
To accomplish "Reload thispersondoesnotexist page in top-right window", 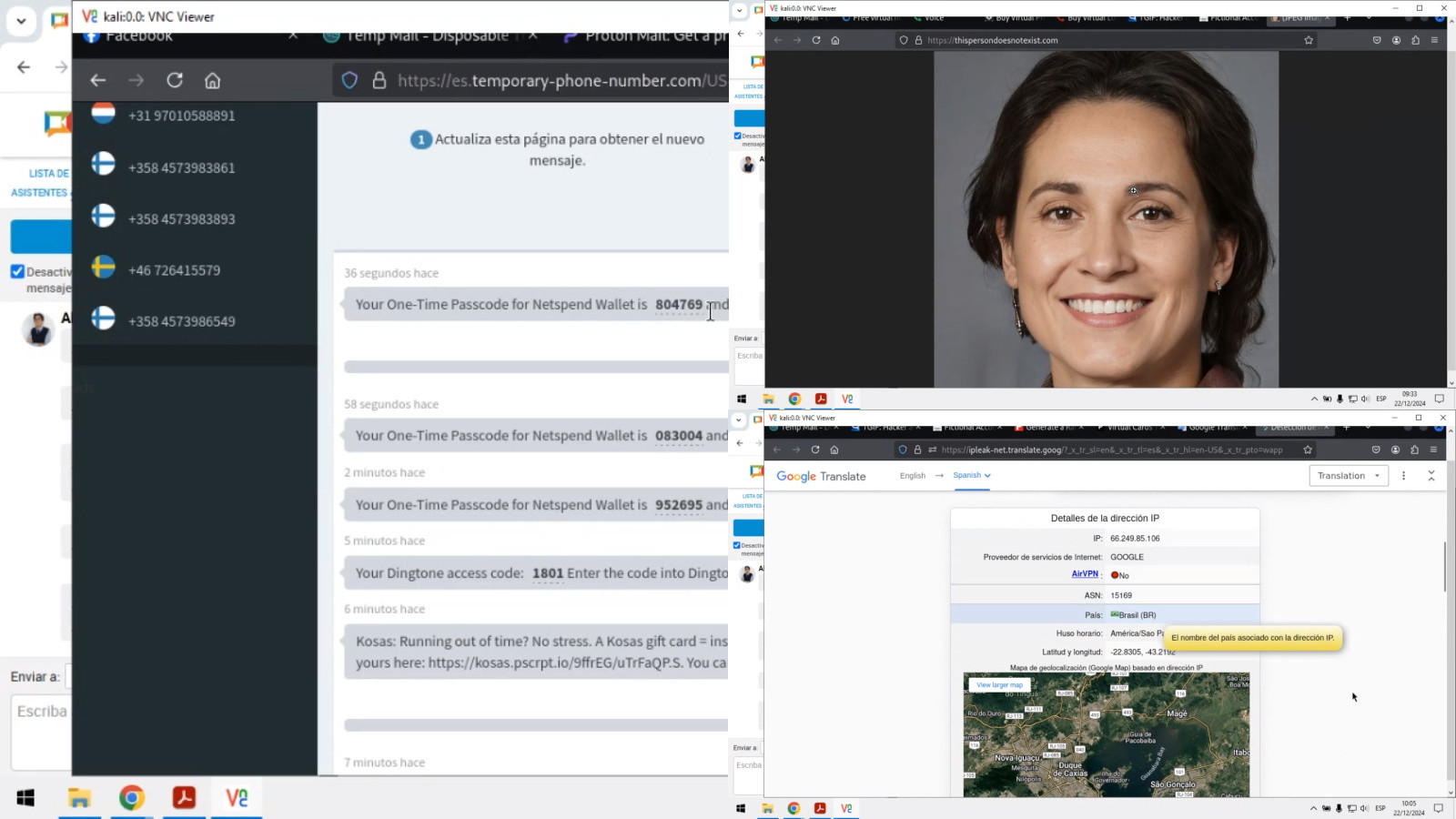I will click(816, 40).
